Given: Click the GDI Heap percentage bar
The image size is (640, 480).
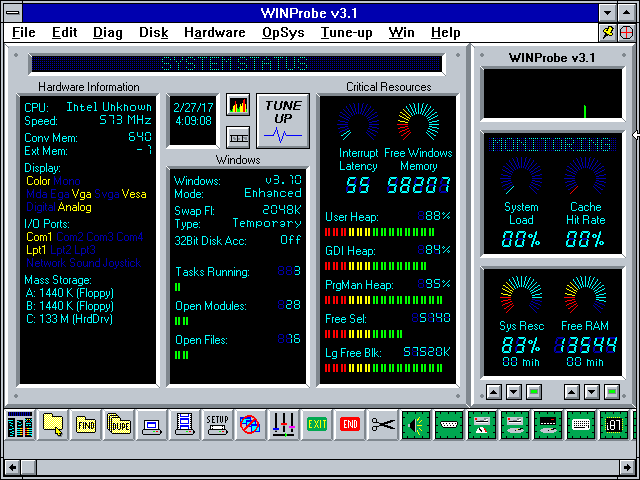Looking at the screenshot, I should (x=376, y=266).
